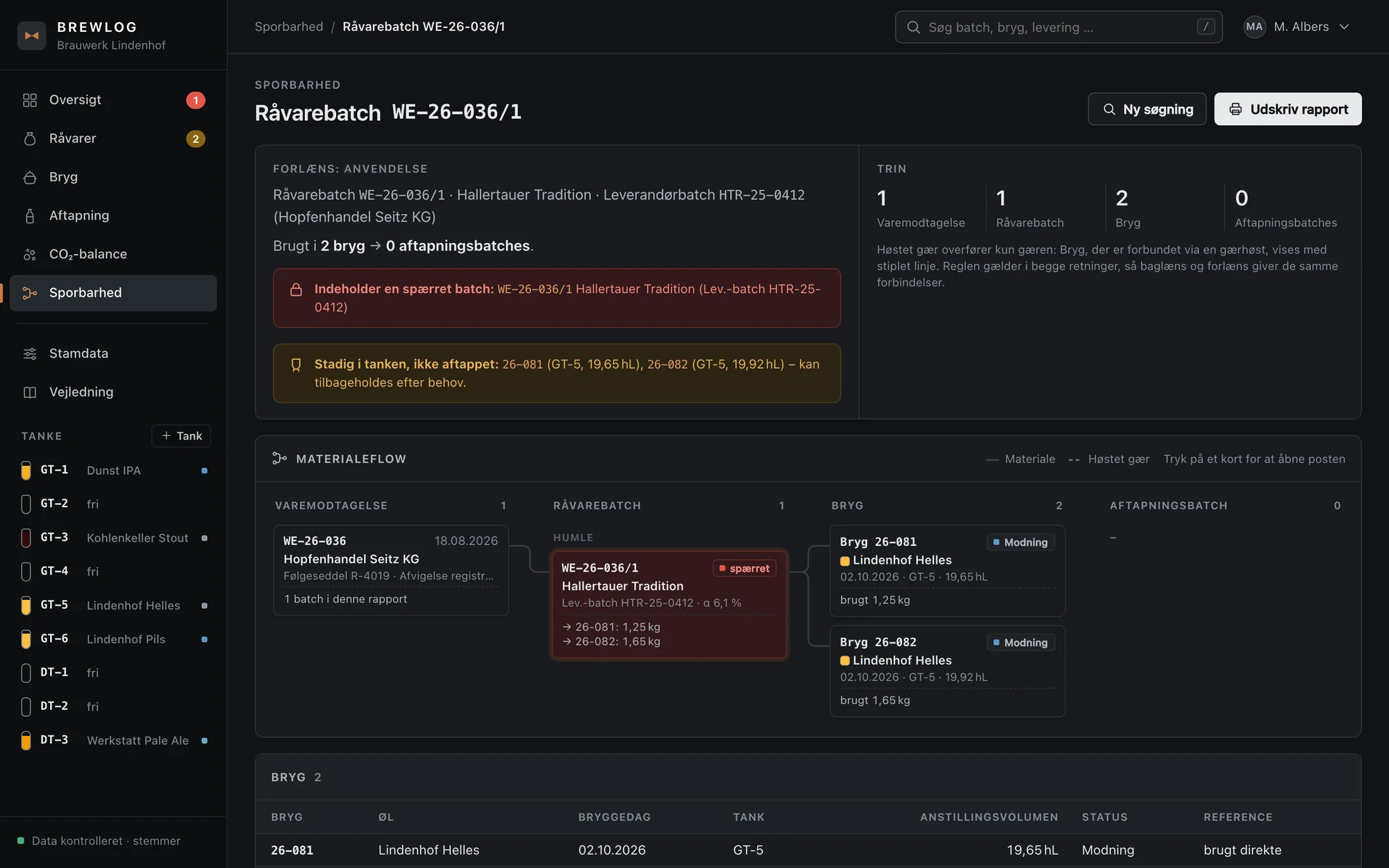The image size is (1389, 868).
Task: Click the yellow swatch on Bryg 26-081 card
Action: tap(845, 561)
